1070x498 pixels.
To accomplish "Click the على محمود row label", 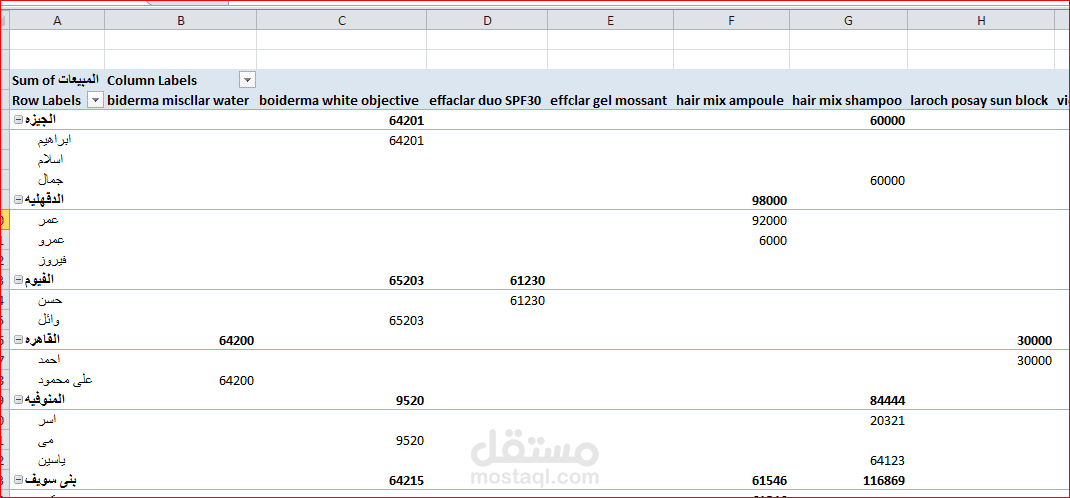I will click(66, 380).
